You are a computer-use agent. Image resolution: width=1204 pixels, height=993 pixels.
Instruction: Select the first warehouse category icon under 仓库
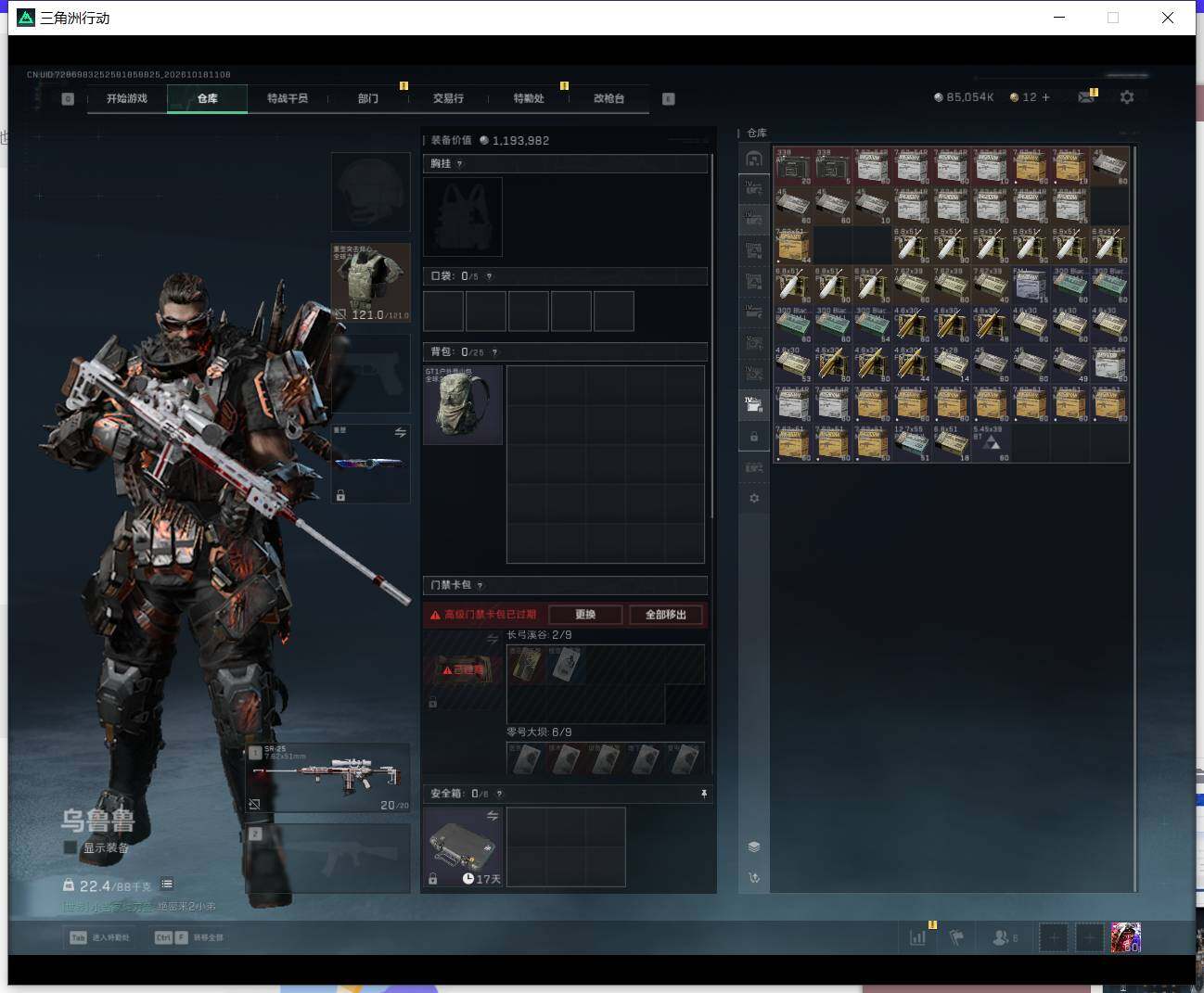click(754, 159)
